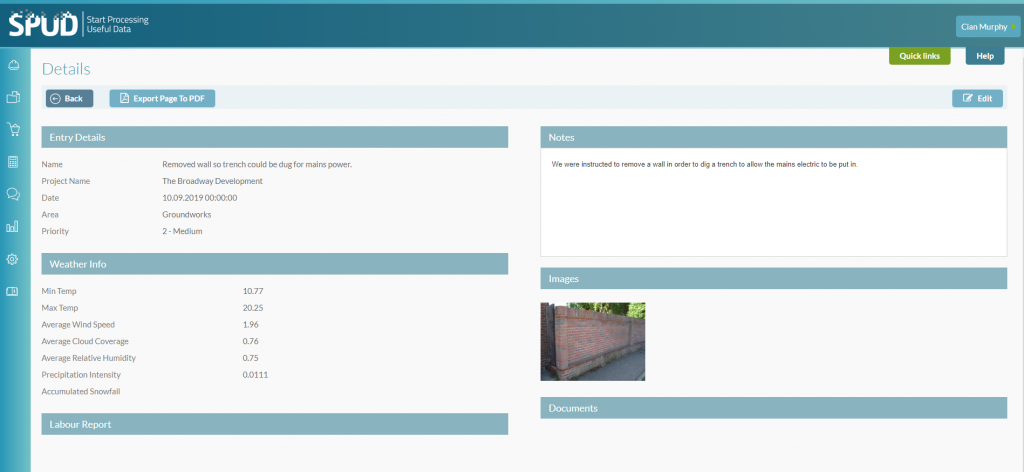
Task: Click the Images section header
Action: [774, 278]
